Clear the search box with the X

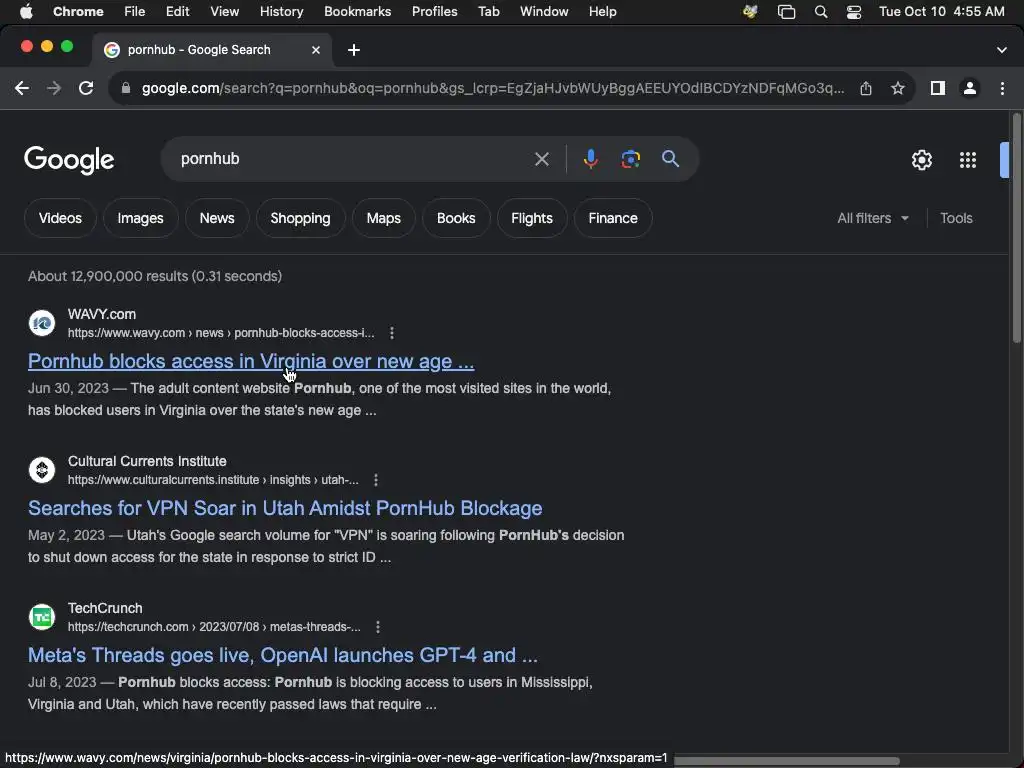click(541, 159)
